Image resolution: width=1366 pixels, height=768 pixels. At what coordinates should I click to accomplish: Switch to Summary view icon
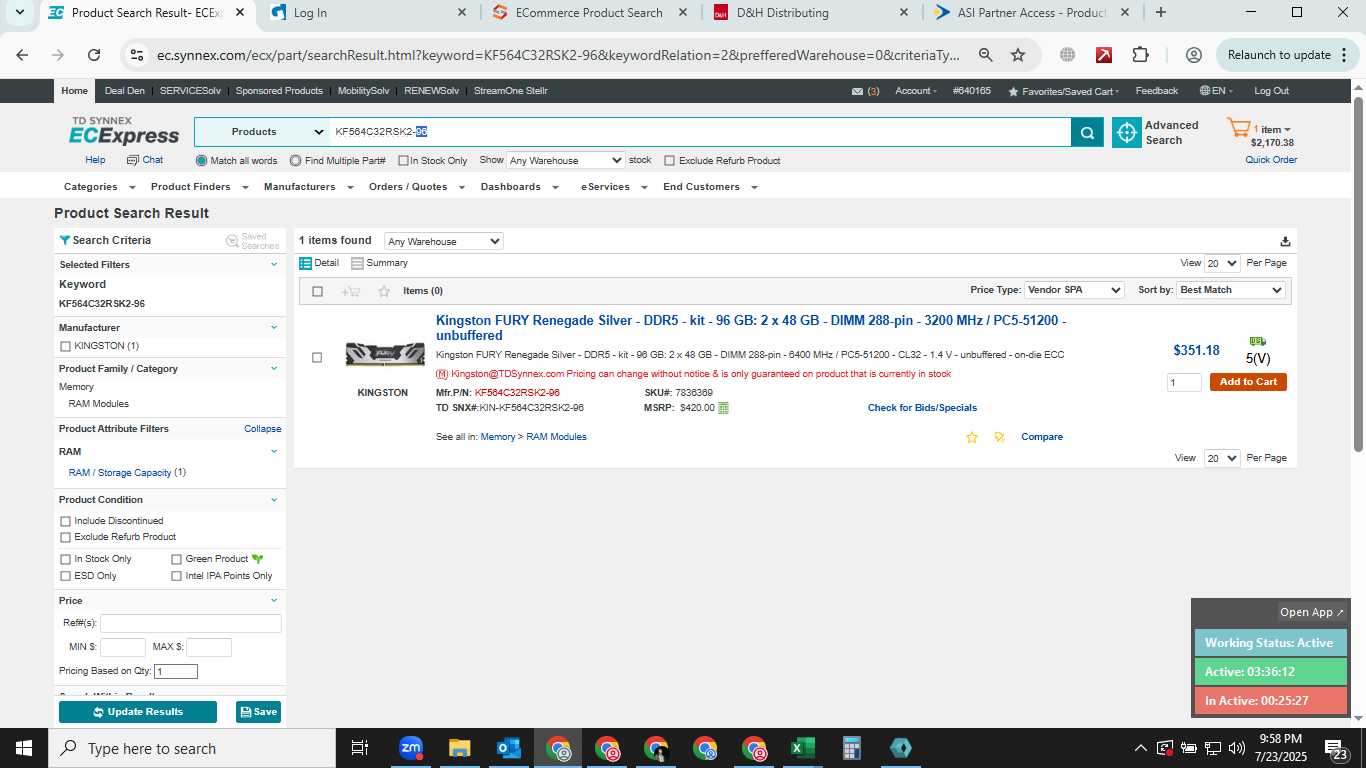tap(357, 263)
